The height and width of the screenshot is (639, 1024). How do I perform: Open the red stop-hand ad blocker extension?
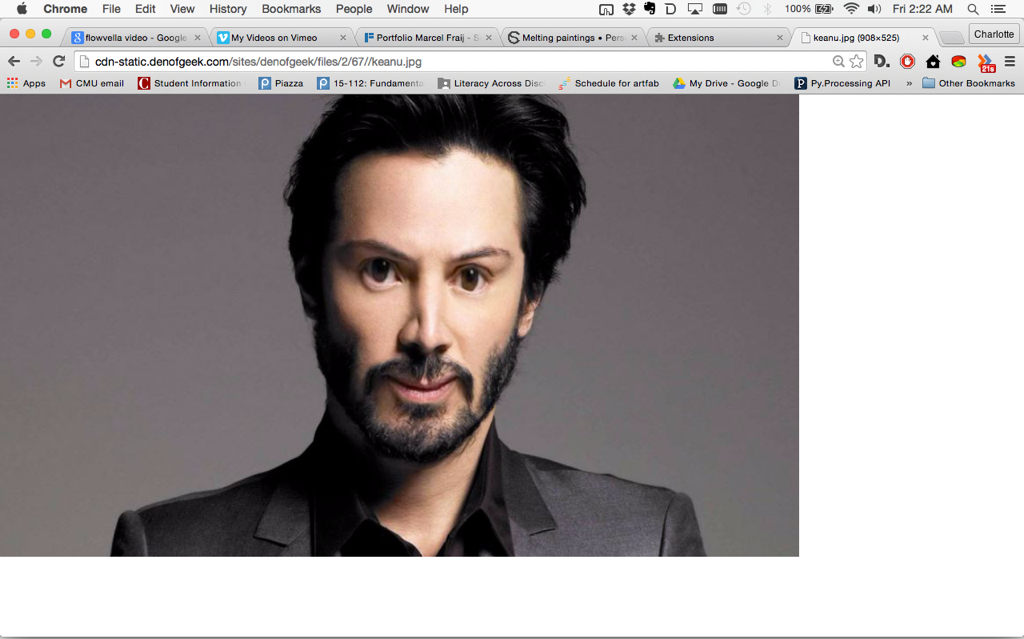(907, 61)
